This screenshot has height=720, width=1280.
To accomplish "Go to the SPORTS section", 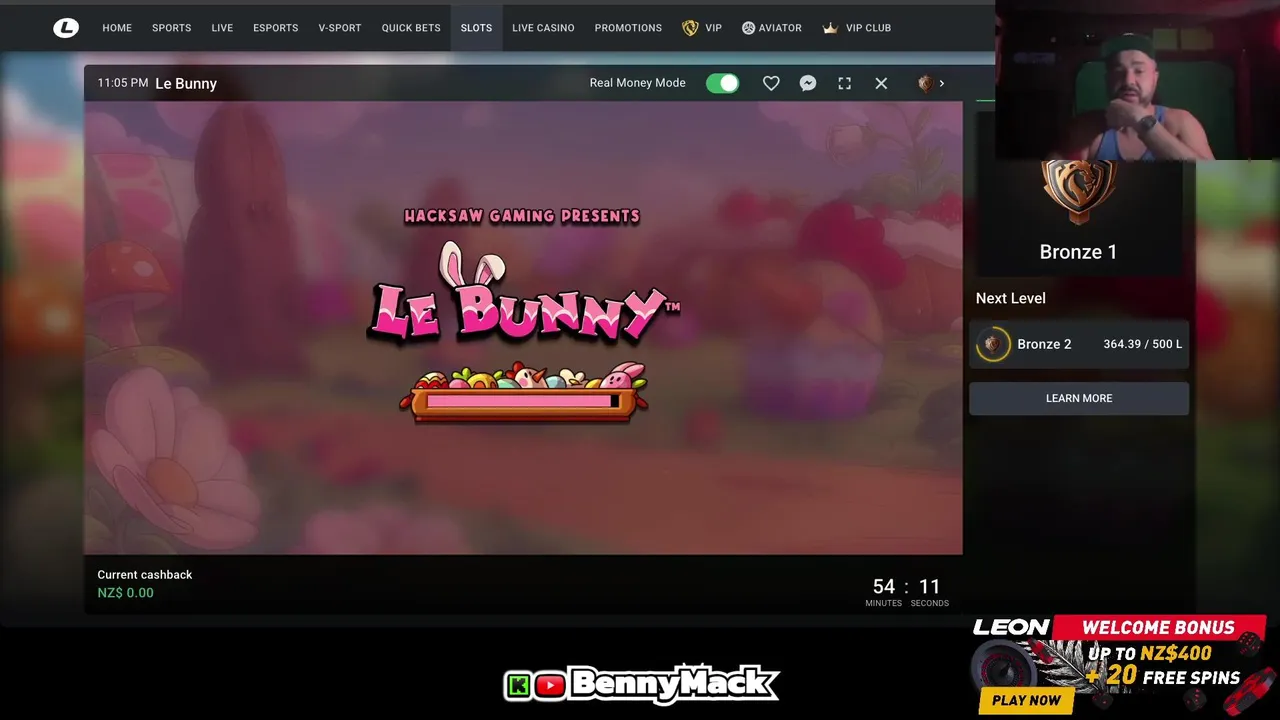I will (x=171, y=28).
